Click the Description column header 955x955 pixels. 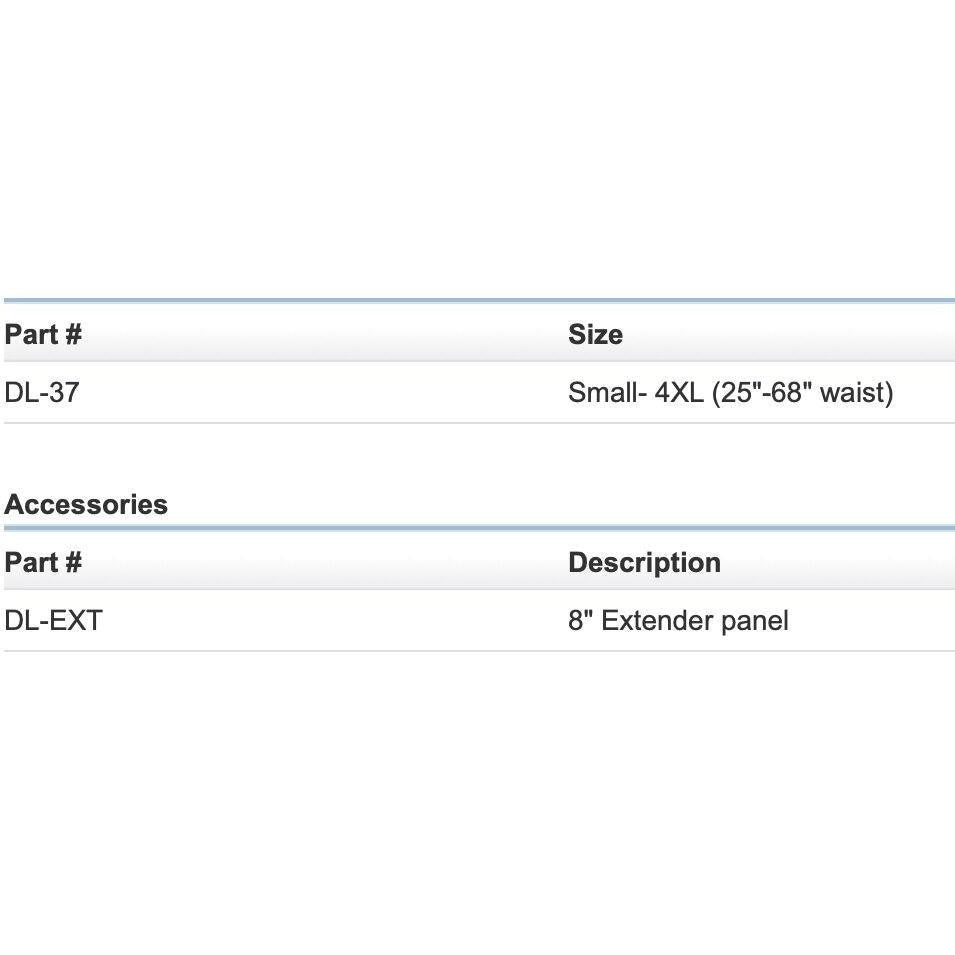coord(644,562)
